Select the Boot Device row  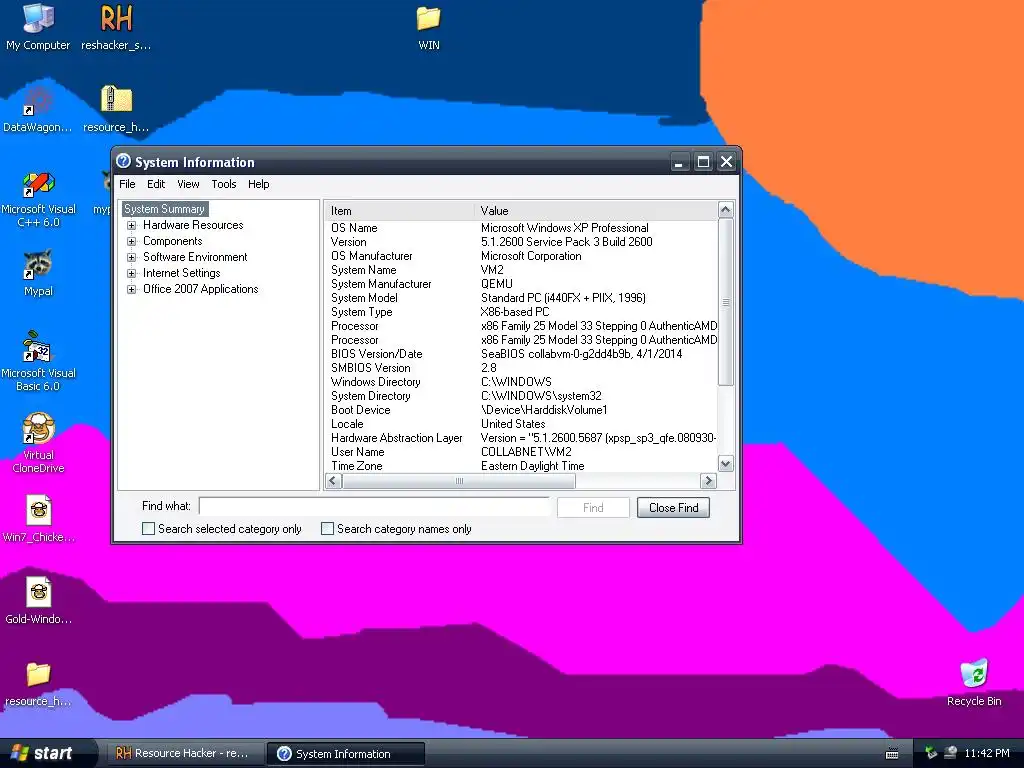(x=521, y=410)
